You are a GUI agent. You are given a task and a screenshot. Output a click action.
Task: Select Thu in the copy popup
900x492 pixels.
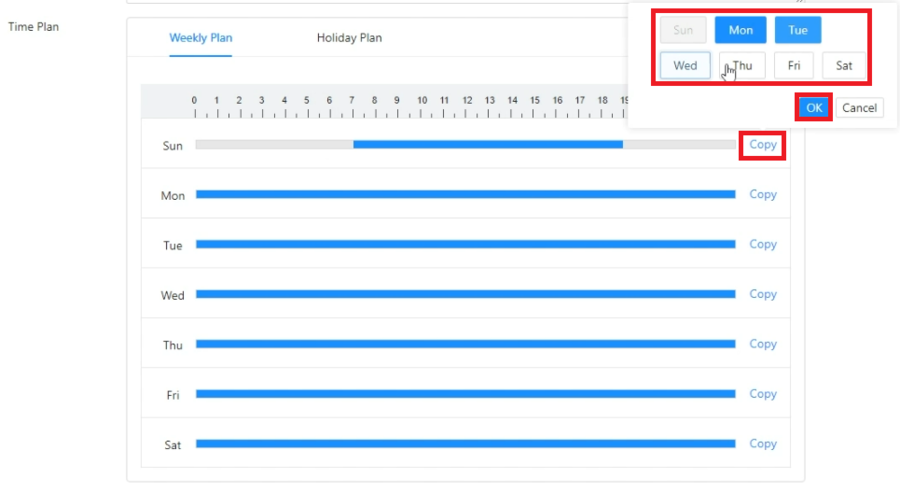point(742,65)
